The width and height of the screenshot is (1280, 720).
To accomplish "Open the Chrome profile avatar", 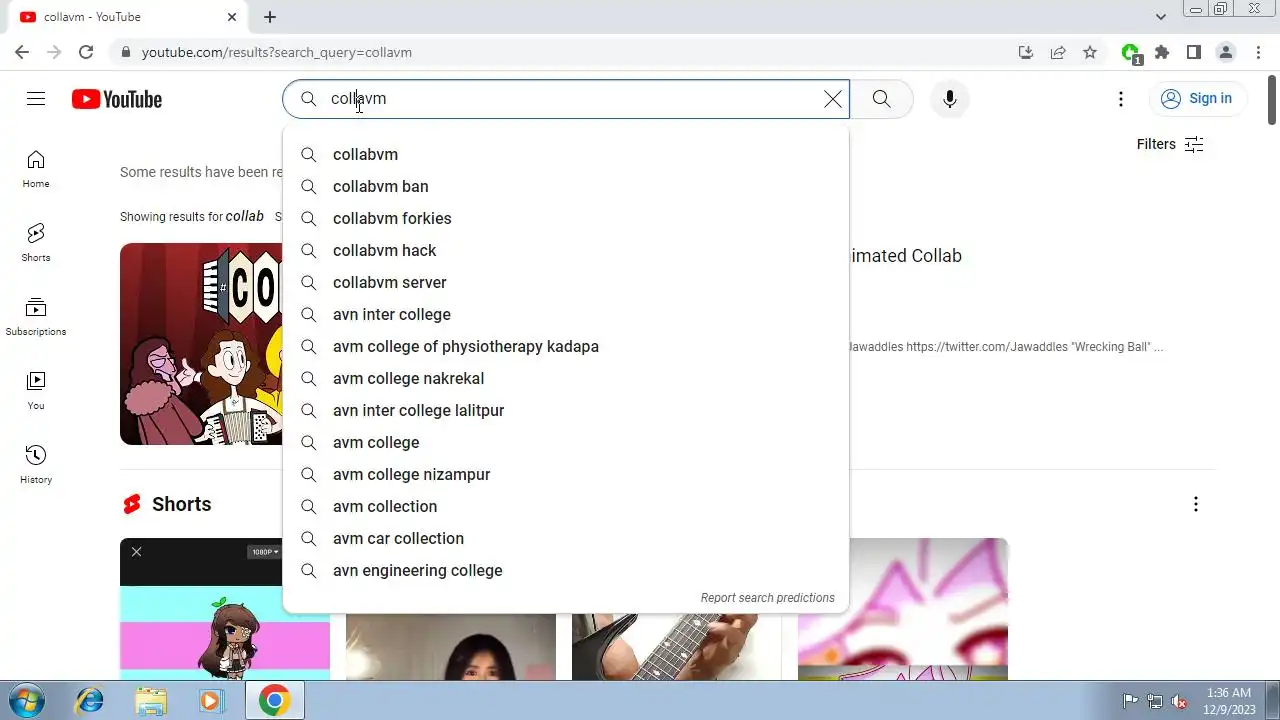I will pos(1226,52).
